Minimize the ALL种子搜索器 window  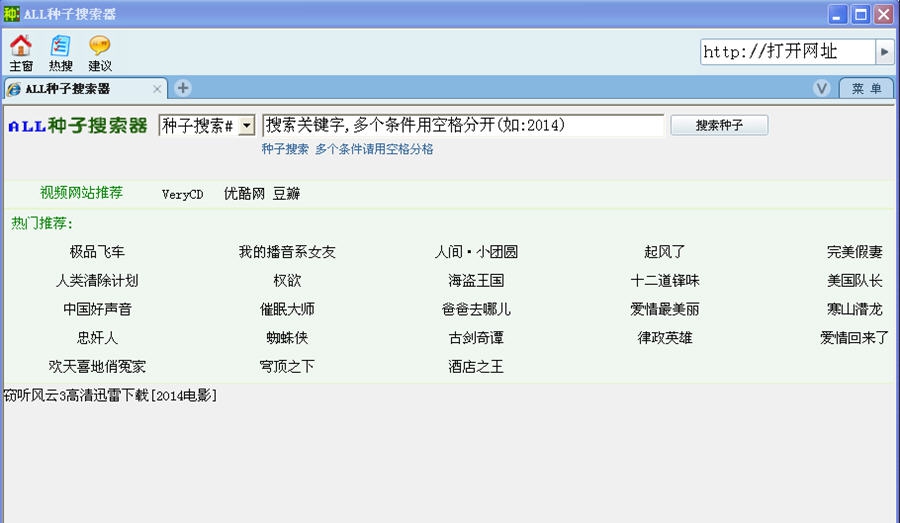[x=838, y=14]
